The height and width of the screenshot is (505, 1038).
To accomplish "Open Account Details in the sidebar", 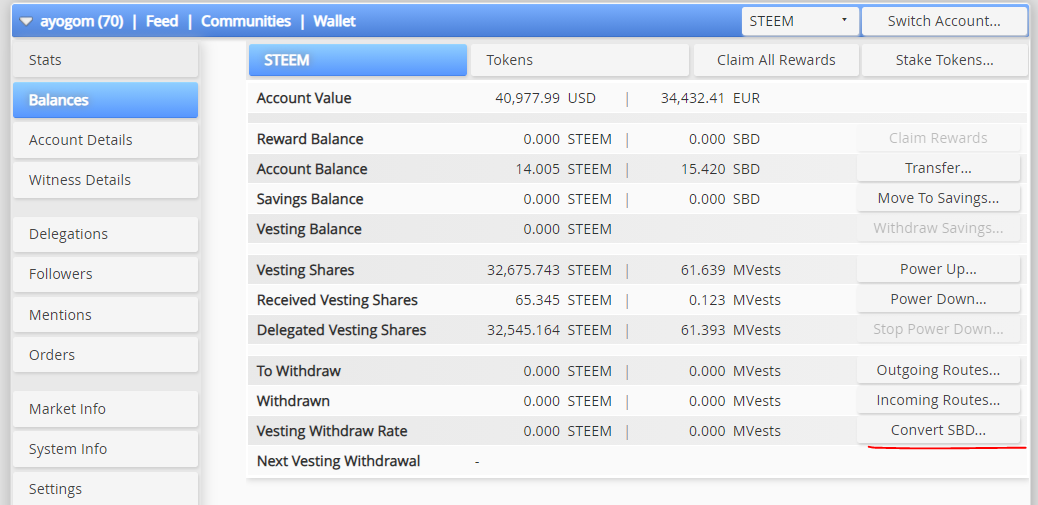I will pos(105,140).
